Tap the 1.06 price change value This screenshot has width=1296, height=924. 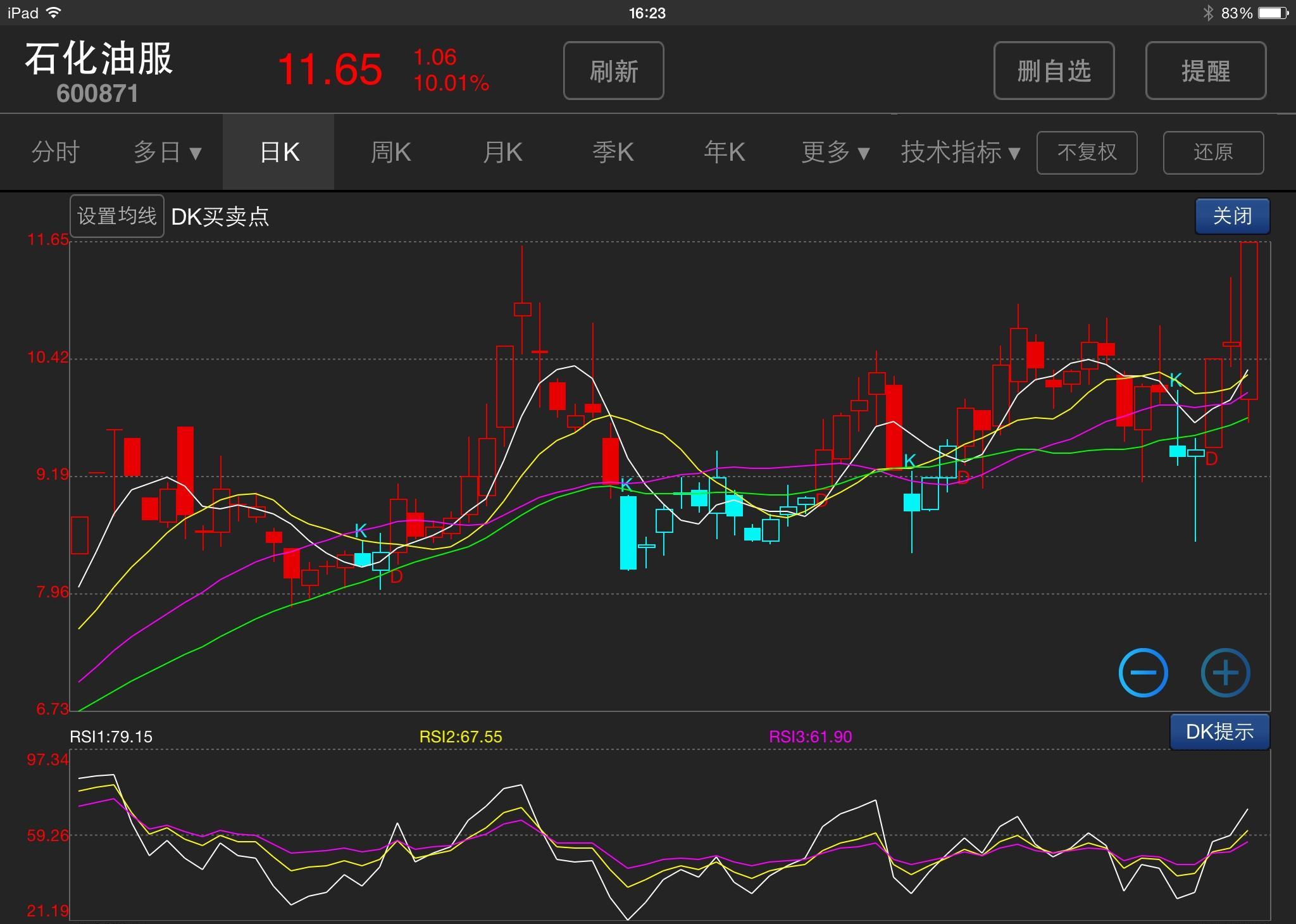tap(435, 57)
